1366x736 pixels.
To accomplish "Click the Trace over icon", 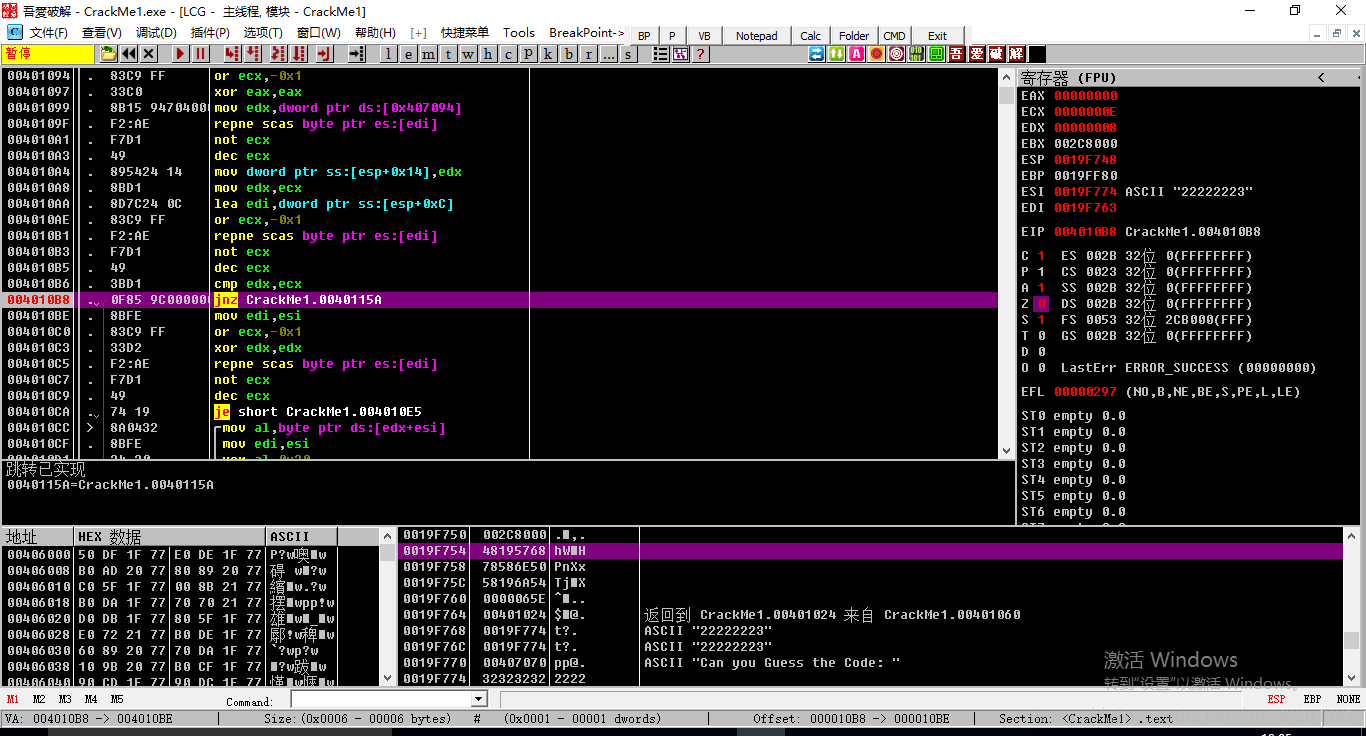I will (x=298, y=54).
